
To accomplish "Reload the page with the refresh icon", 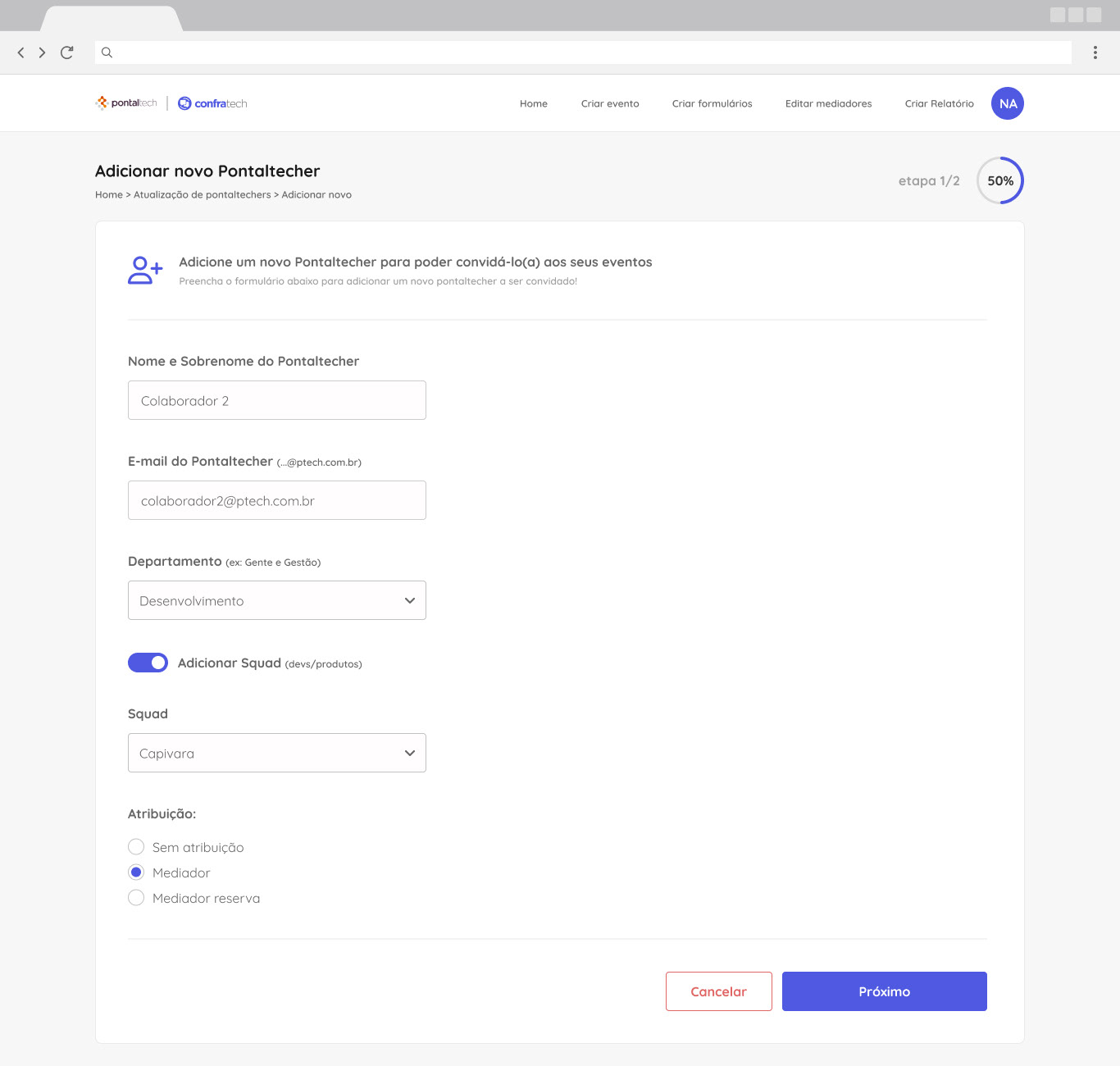I will coord(66,52).
